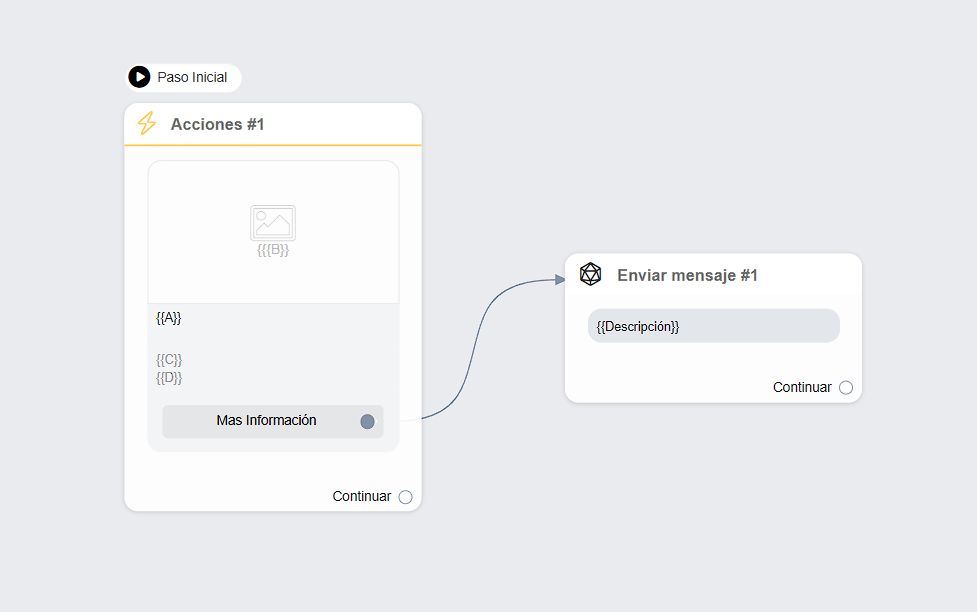Click the filled output dot on Mas Información
Image resolution: width=977 pixels, height=612 pixels.
pos(367,421)
